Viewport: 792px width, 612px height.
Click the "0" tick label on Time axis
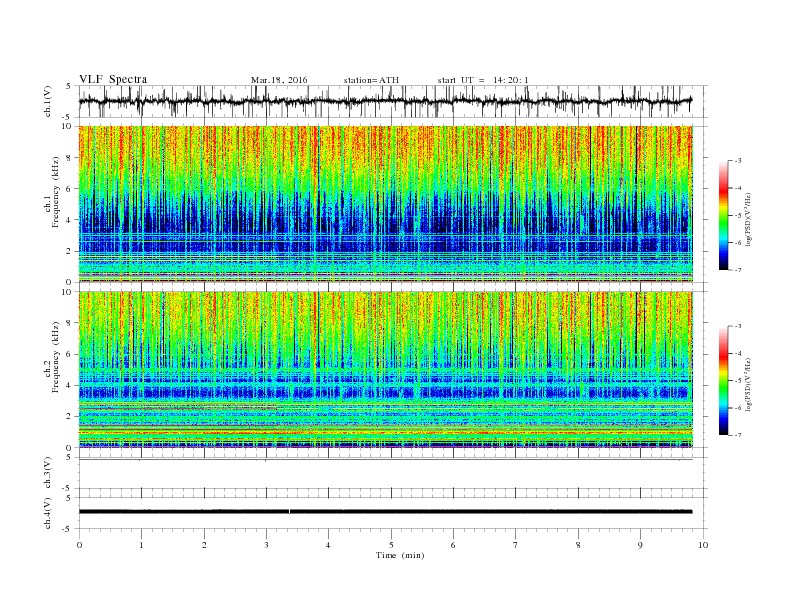[x=79, y=545]
